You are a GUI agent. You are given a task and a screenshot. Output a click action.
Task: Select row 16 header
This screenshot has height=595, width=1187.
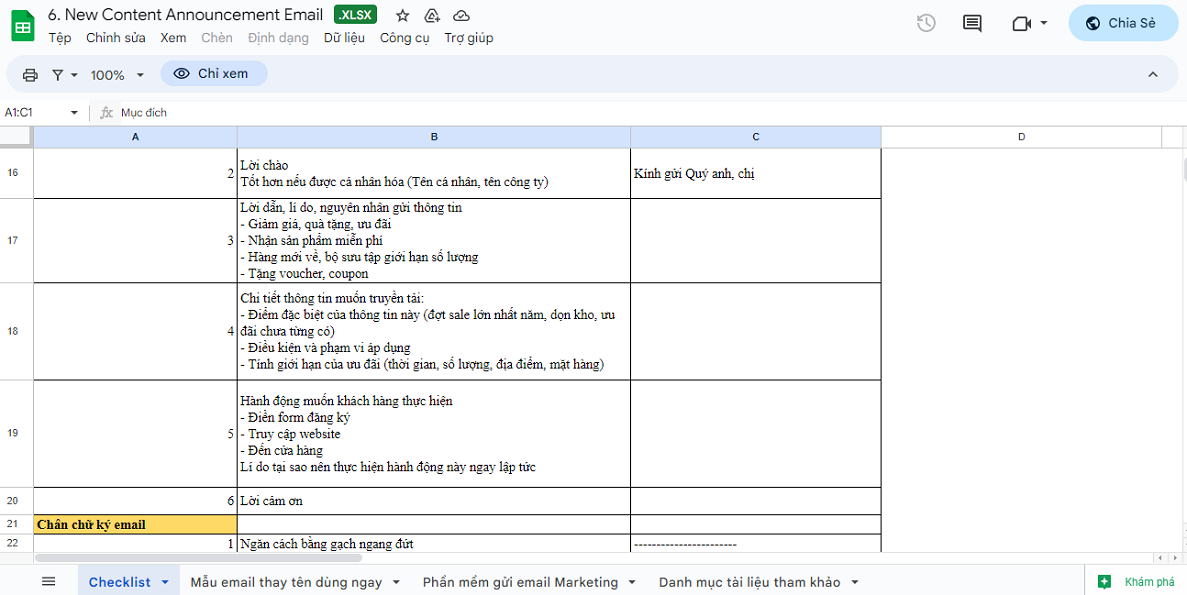pos(16,173)
